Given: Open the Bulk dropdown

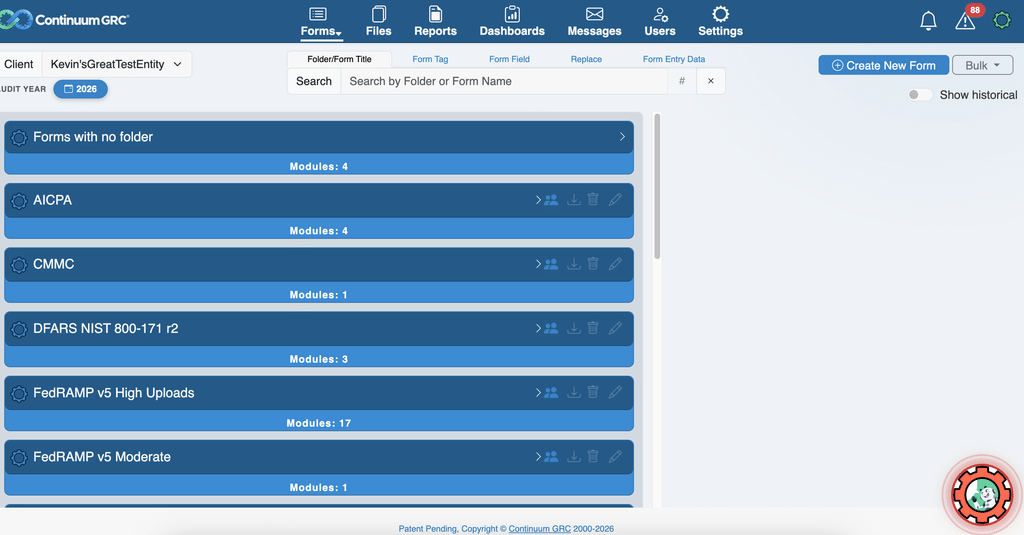Looking at the screenshot, I should pos(982,65).
